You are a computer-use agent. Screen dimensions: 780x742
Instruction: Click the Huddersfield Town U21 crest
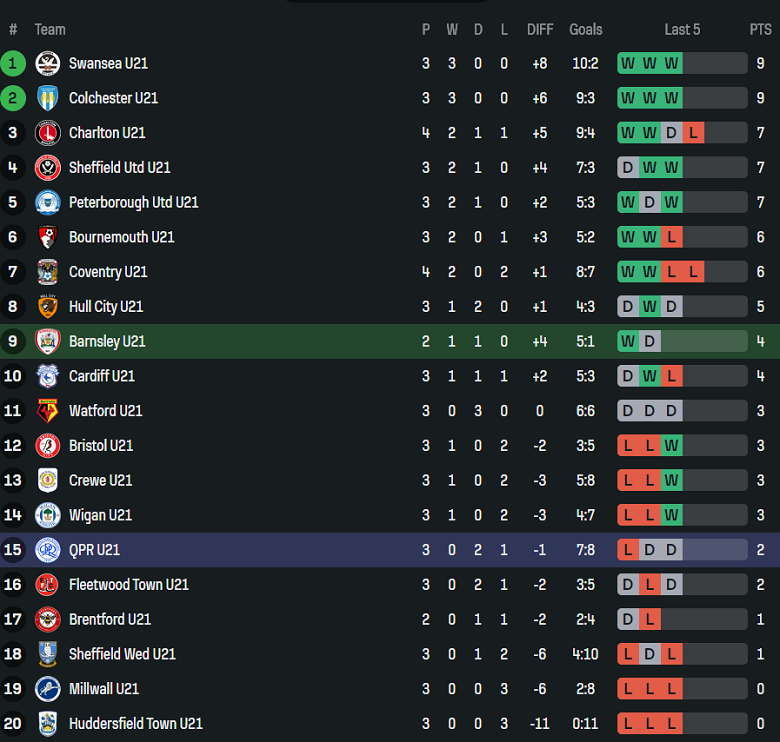coord(47,724)
